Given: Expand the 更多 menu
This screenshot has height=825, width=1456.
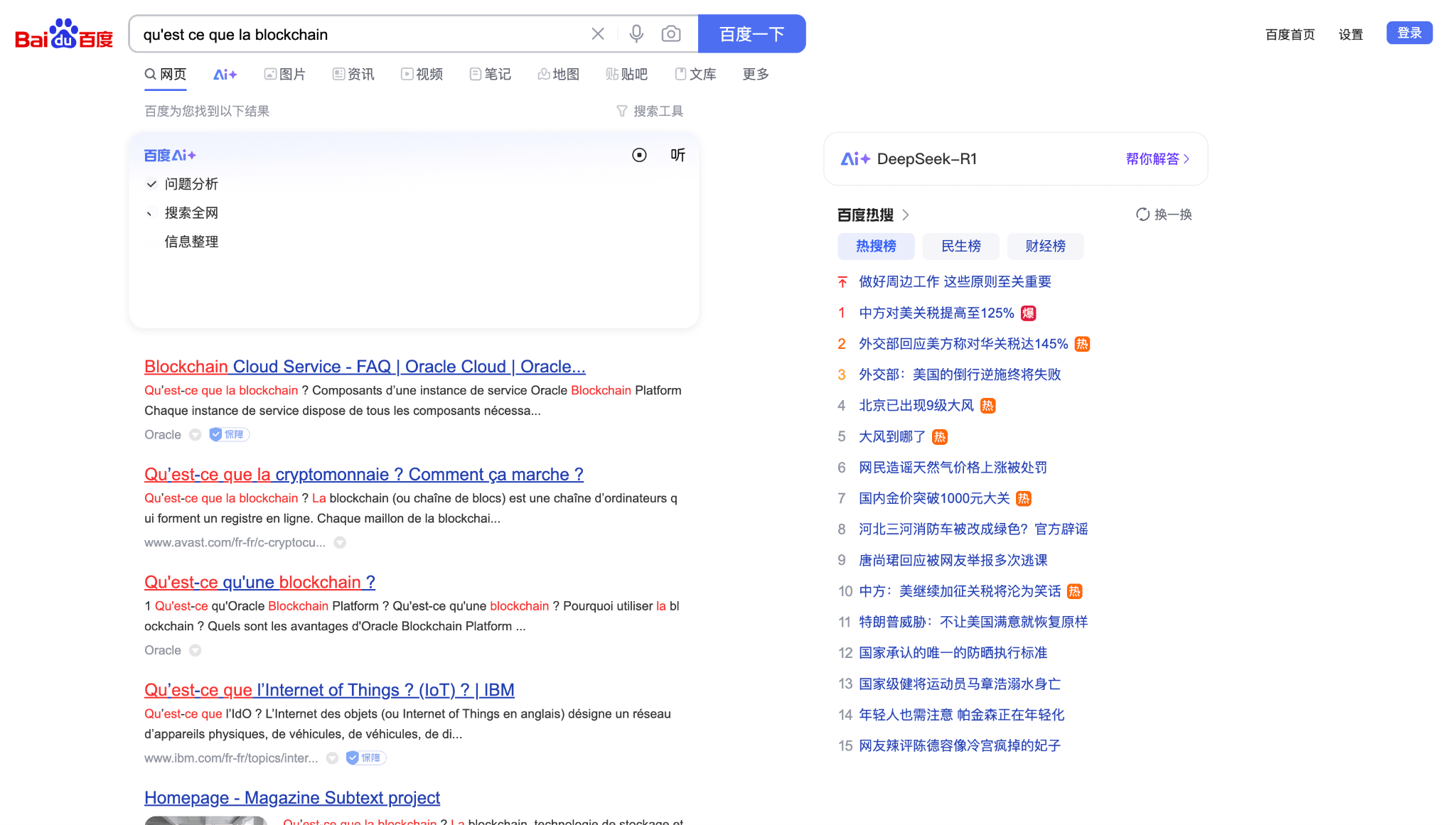Looking at the screenshot, I should pos(756,75).
